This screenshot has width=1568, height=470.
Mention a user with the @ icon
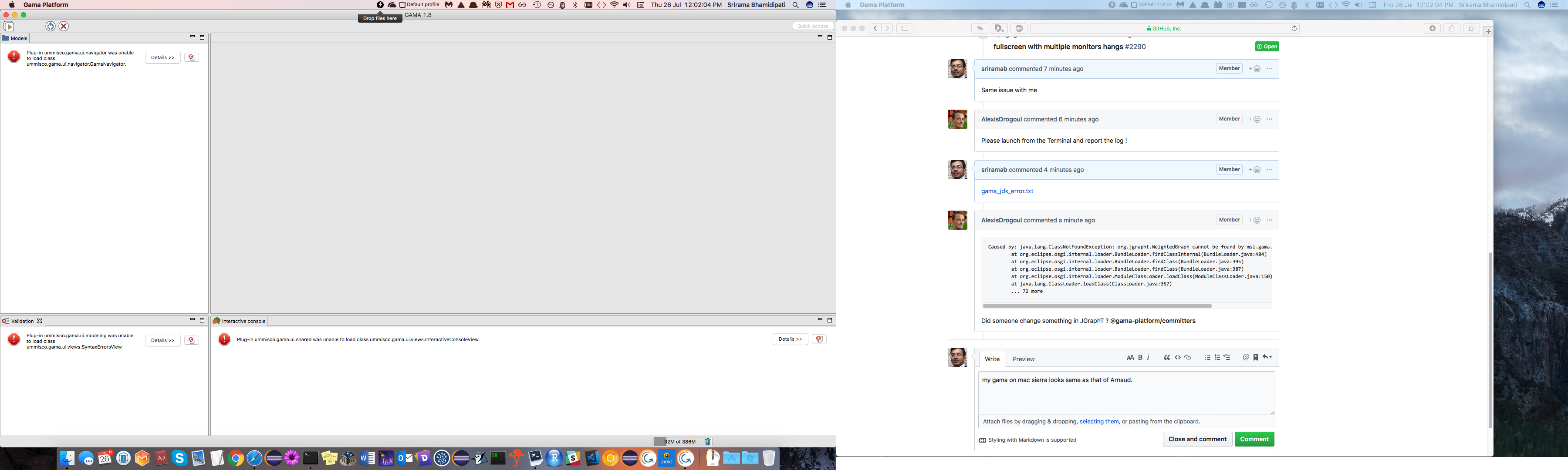click(1246, 358)
